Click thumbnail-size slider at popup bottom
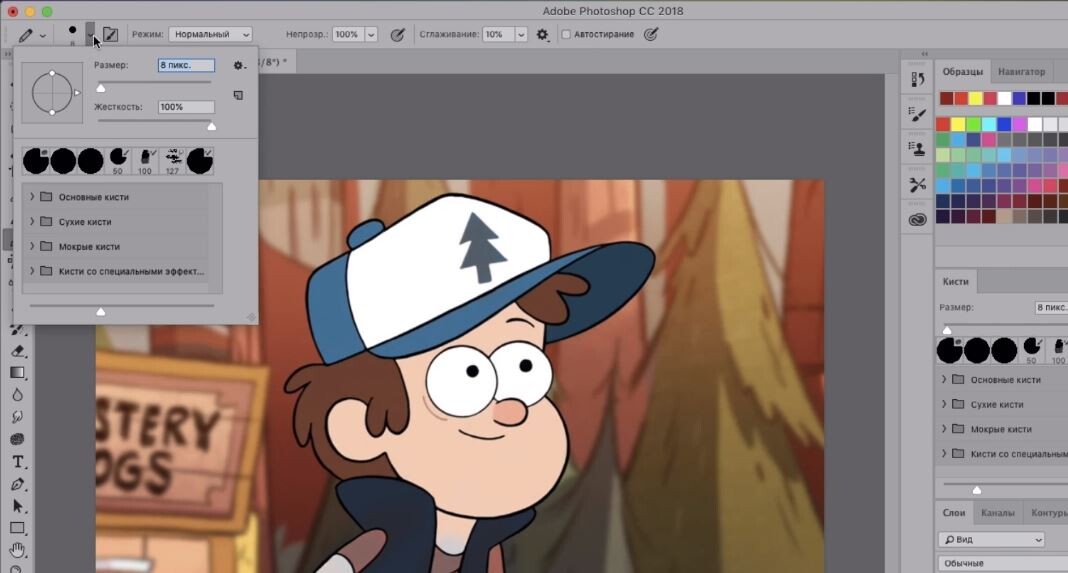Image resolution: width=1068 pixels, height=573 pixels. point(121,309)
